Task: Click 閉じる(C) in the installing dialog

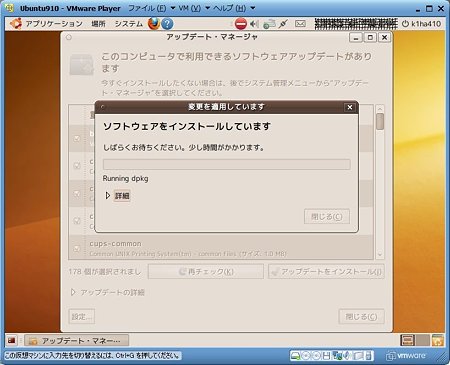Action: (327, 217)
